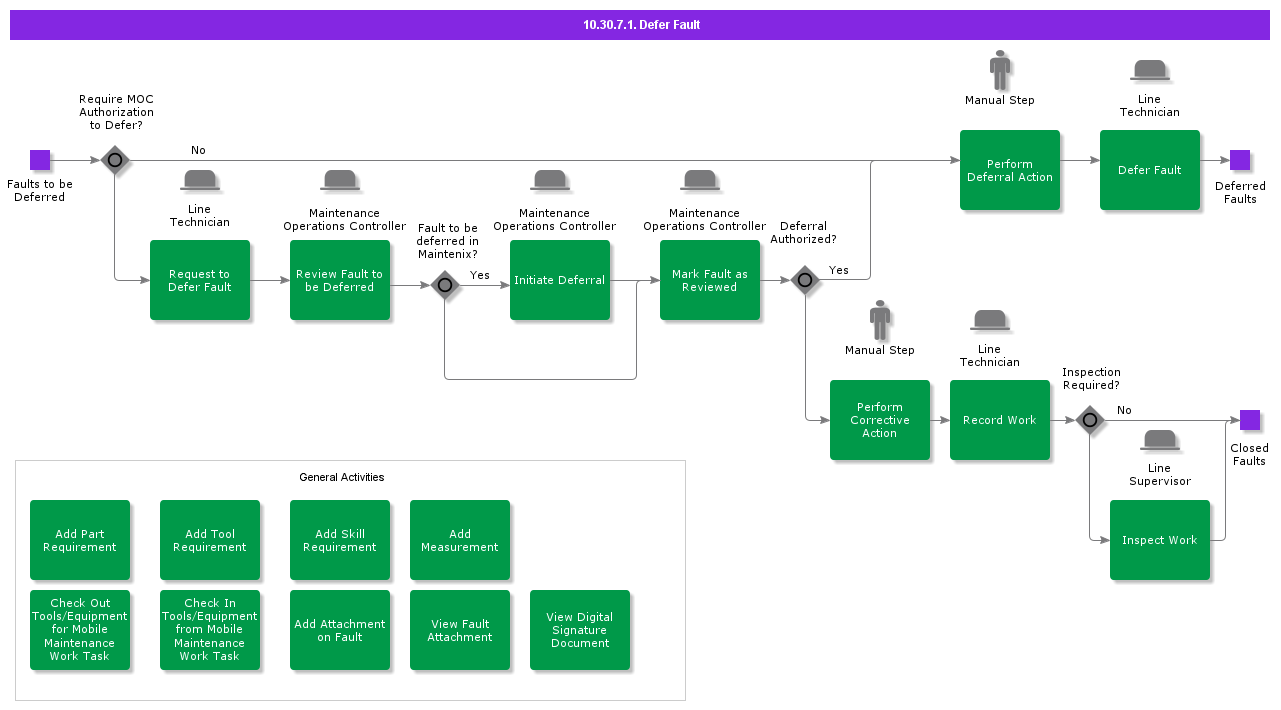Select the Fault to be deferred in Maintenix gateway

(445, 285)
